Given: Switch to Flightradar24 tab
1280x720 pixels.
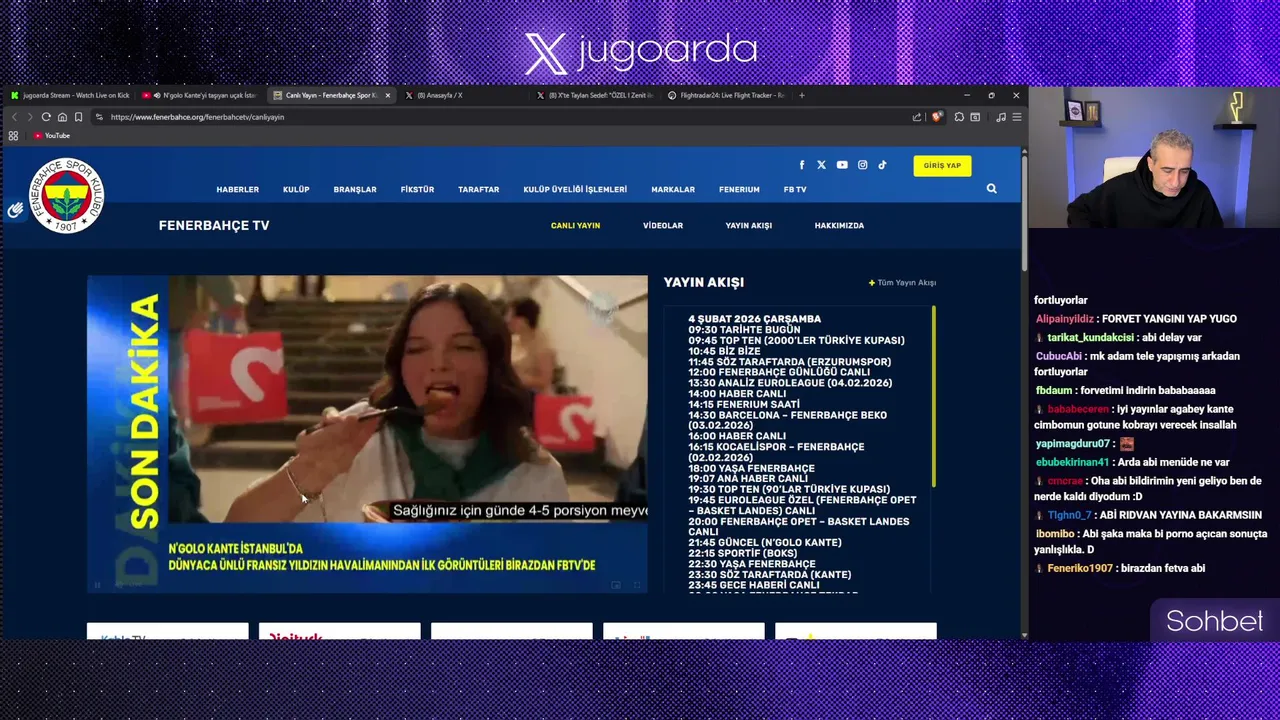Looking at the screenshot, I should [x=727, y=95].
